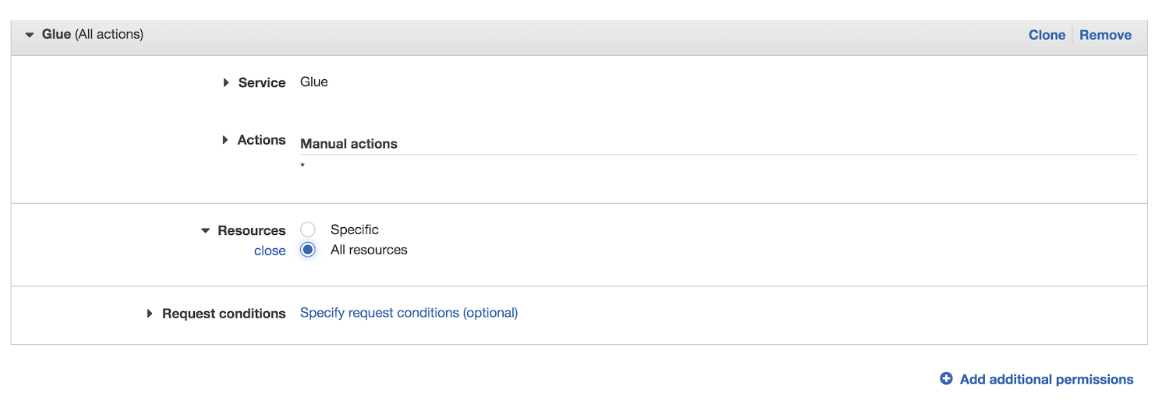Expand the Service section triangle
Viewport: 1164px width, 404px height.
[x=226, y=82]
